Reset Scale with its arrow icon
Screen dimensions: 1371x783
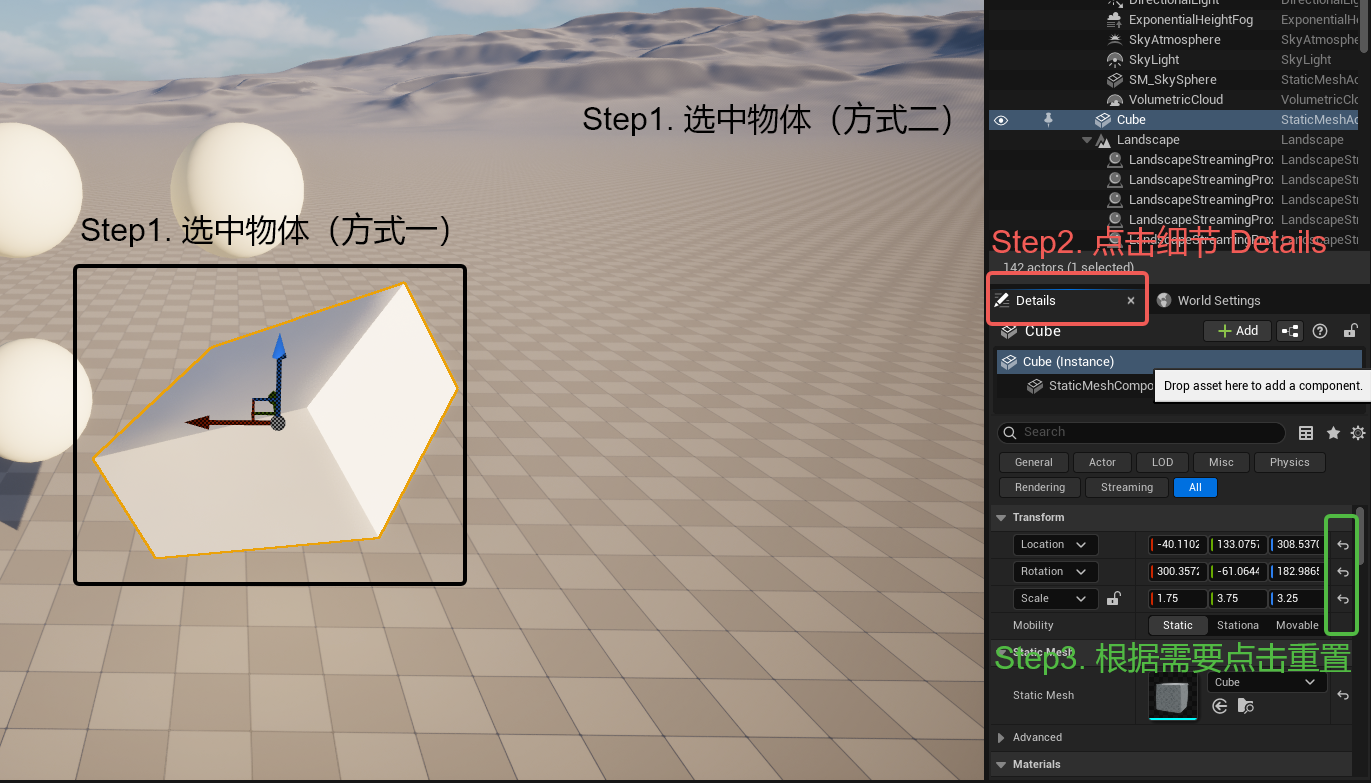tap(1343, 600)
